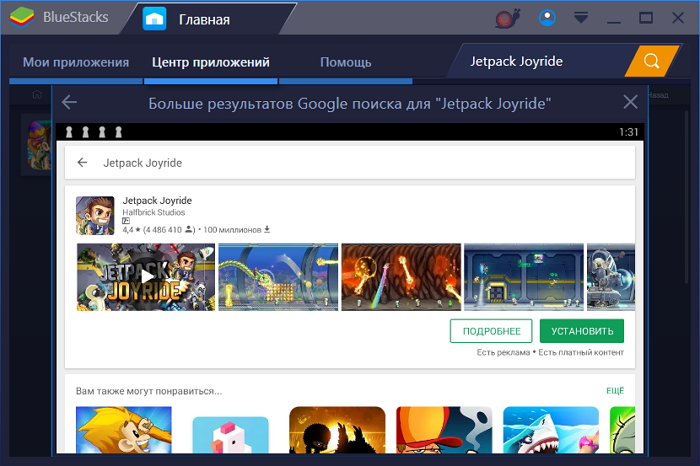The width and height of the screenshot is (700, 466).
Task: Click the snail speed-up icon
Action: 508,18
